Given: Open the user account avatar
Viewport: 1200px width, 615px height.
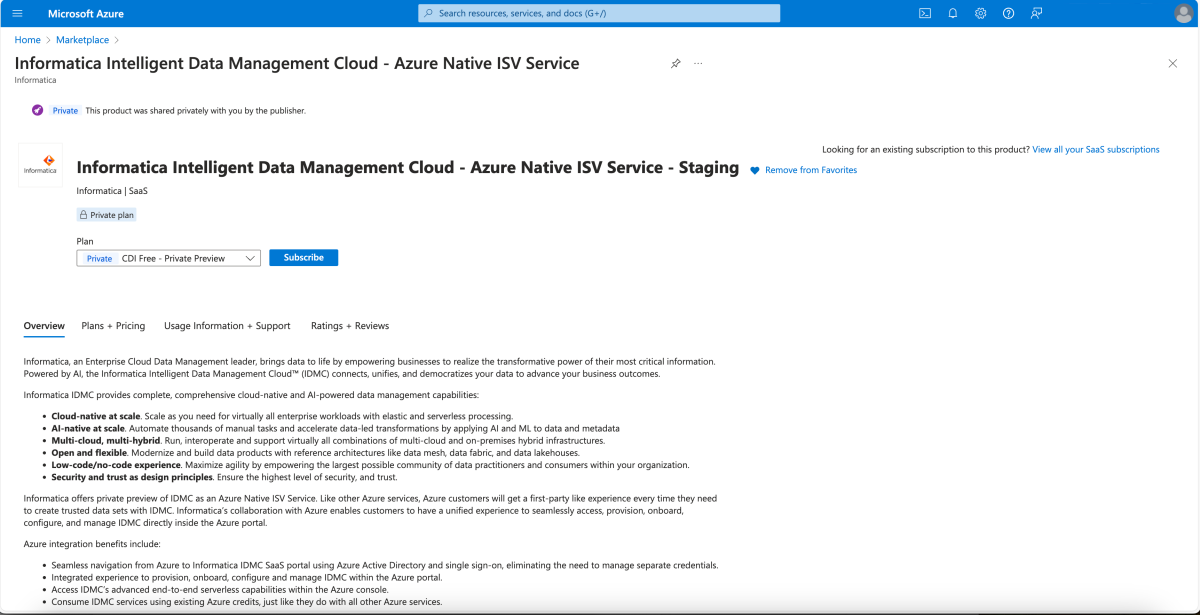Looking at the screenshot, I should pos(1182,13).
